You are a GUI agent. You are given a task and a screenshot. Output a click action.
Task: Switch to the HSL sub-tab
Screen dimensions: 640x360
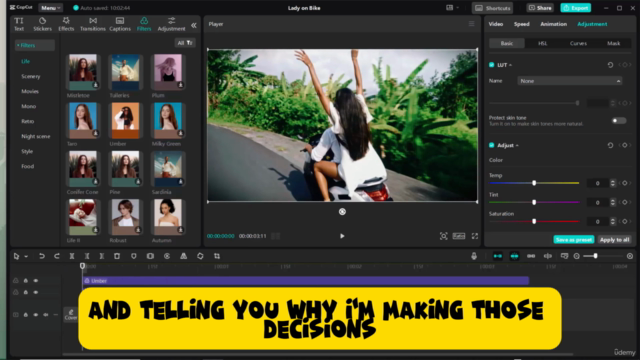542,43
